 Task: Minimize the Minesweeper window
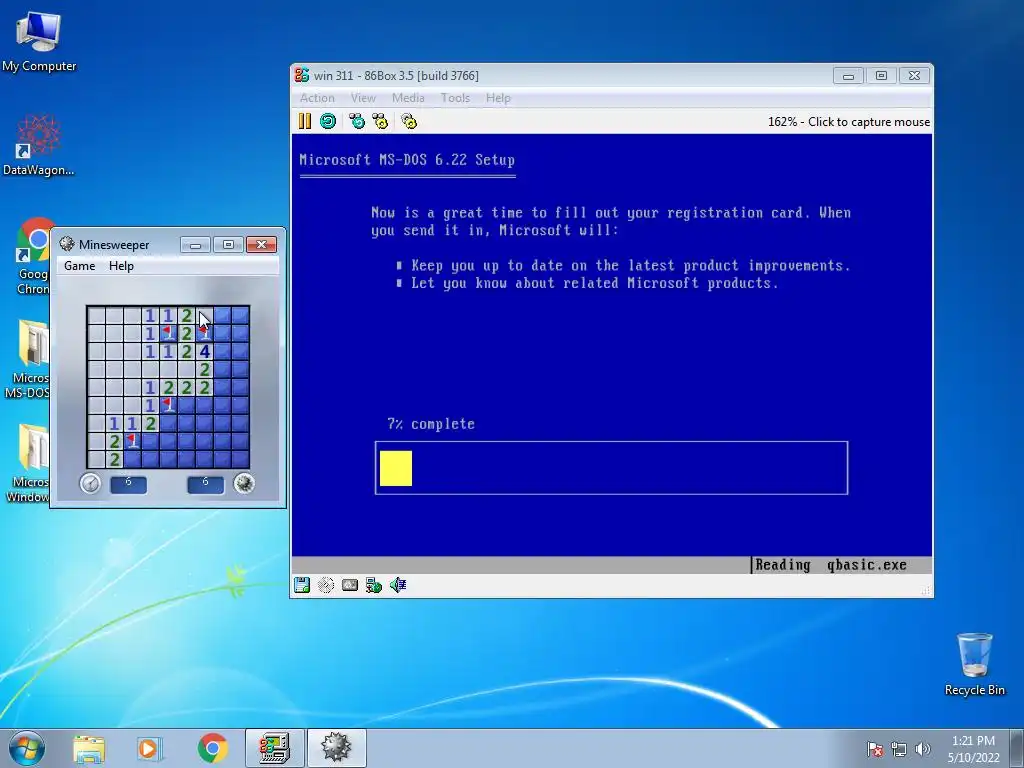195,245
